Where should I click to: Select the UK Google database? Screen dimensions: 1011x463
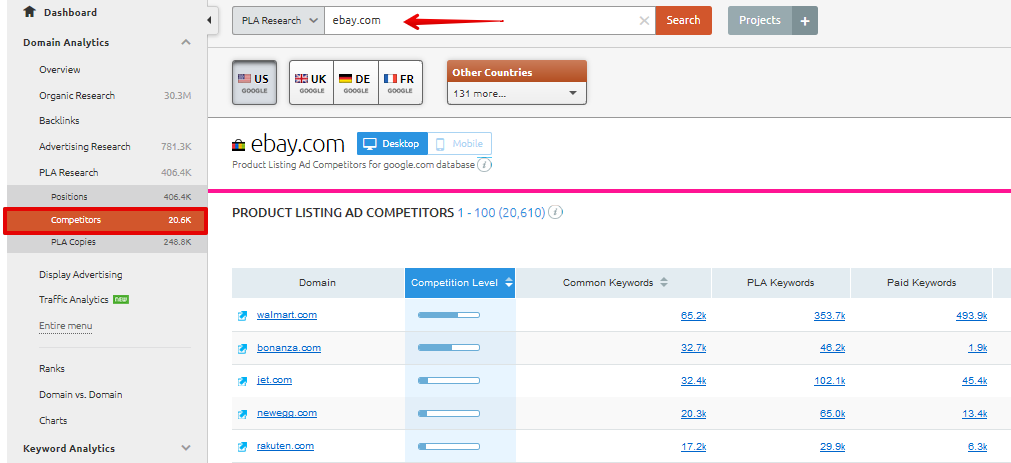tap(311, 83)
